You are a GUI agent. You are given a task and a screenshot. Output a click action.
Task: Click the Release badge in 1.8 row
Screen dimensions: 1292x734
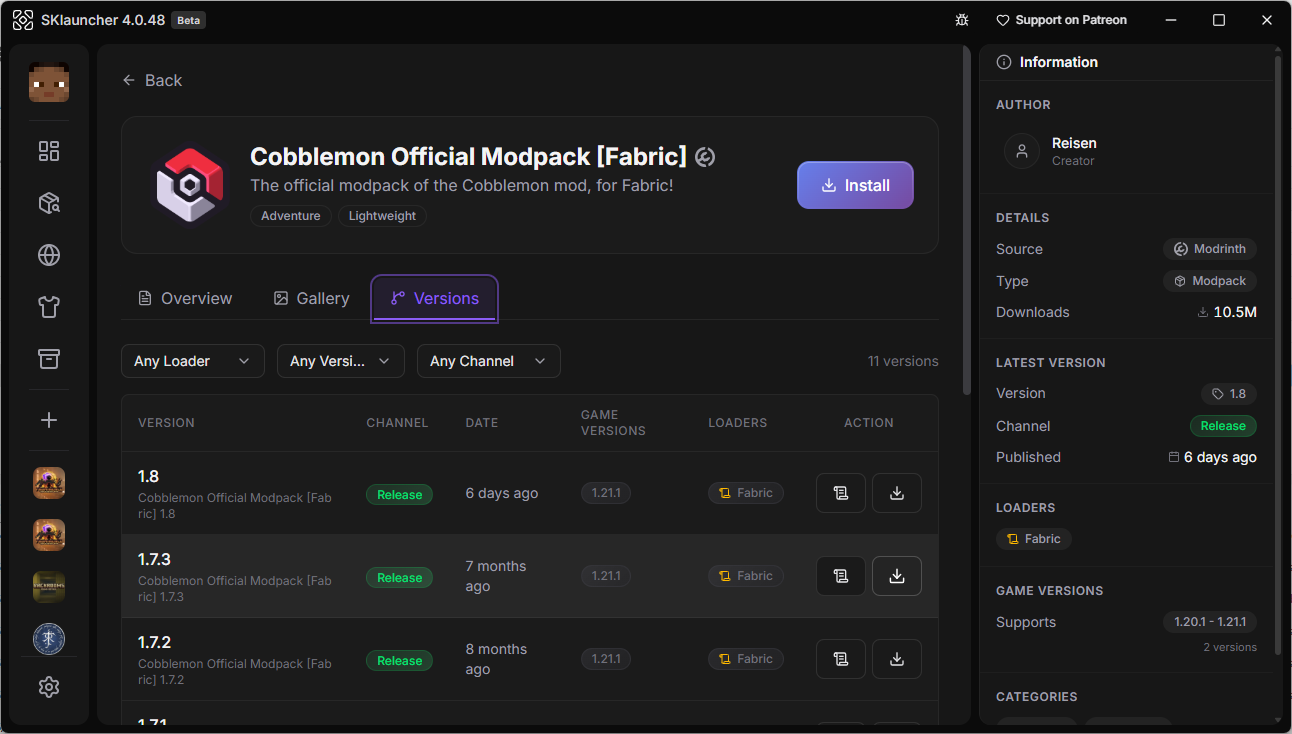399,495
